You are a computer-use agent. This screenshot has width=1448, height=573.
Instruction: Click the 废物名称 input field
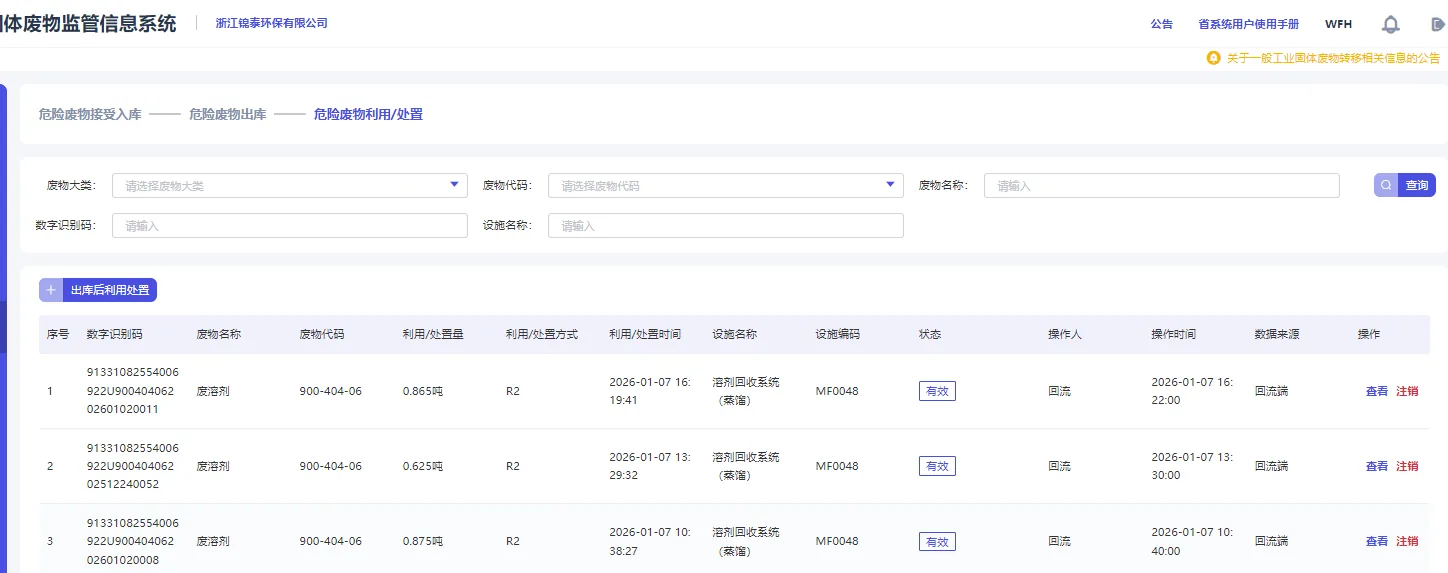pyautogui.click(x=1162, y=185)
